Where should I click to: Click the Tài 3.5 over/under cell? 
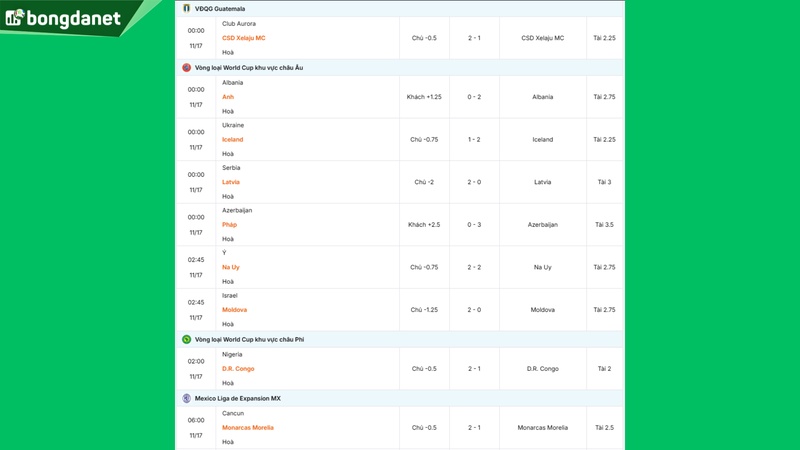(x=604, y=225)
